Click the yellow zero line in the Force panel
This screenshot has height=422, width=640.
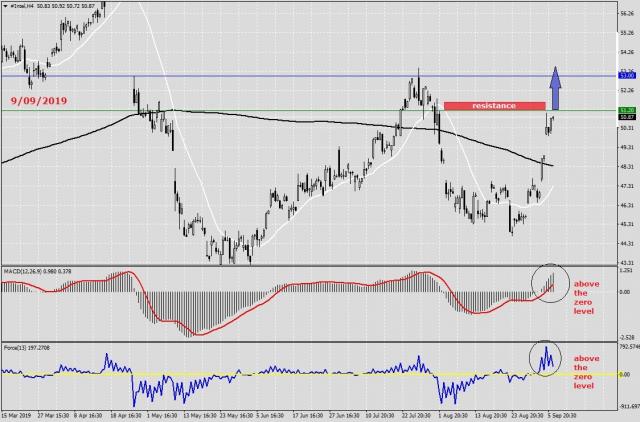tap(300, 373)
